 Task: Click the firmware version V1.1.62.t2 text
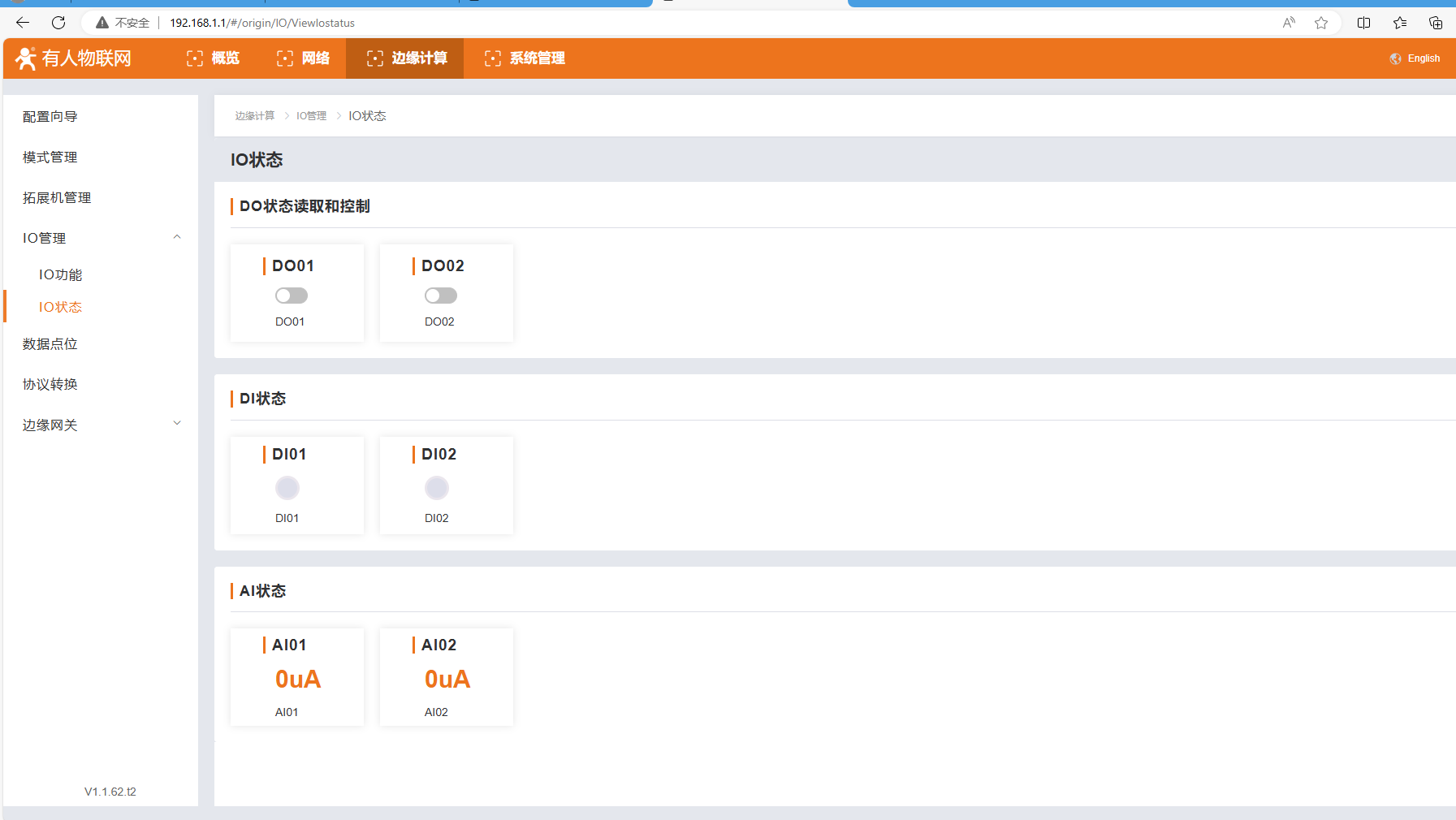tap(110, 792)
